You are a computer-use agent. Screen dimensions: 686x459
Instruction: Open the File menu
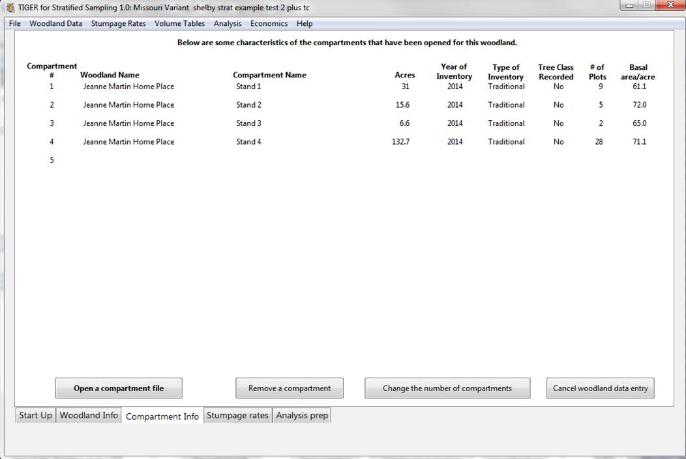[14, 23]
